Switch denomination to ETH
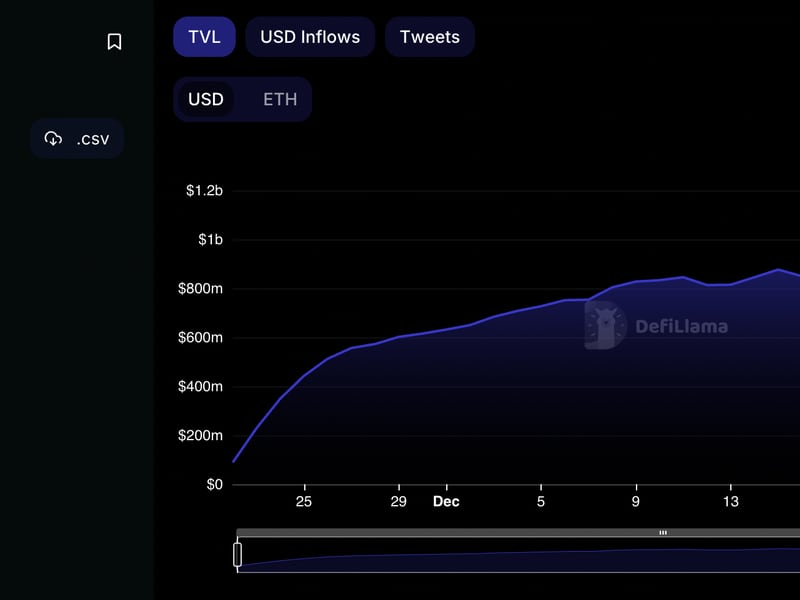 [280, 100]
